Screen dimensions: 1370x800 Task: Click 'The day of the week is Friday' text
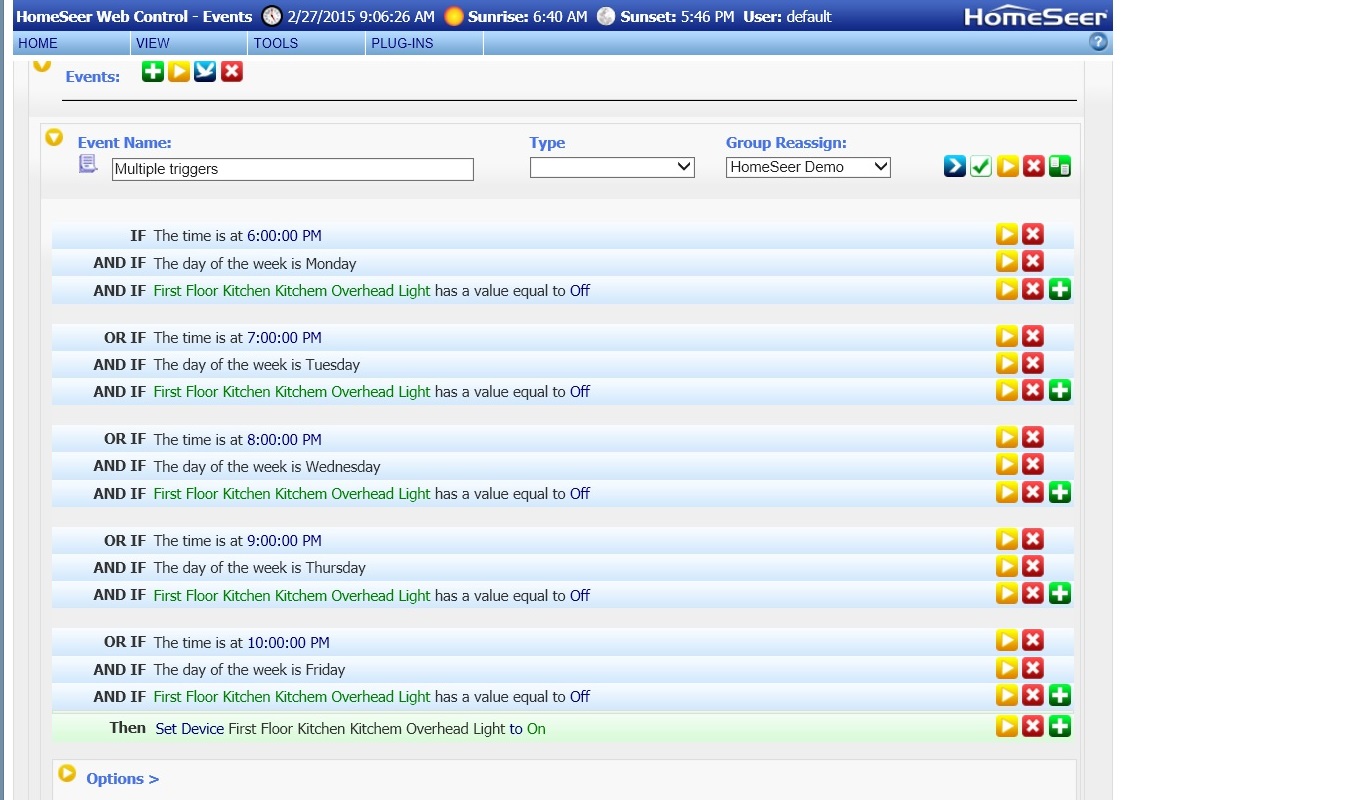pos(250,670)
